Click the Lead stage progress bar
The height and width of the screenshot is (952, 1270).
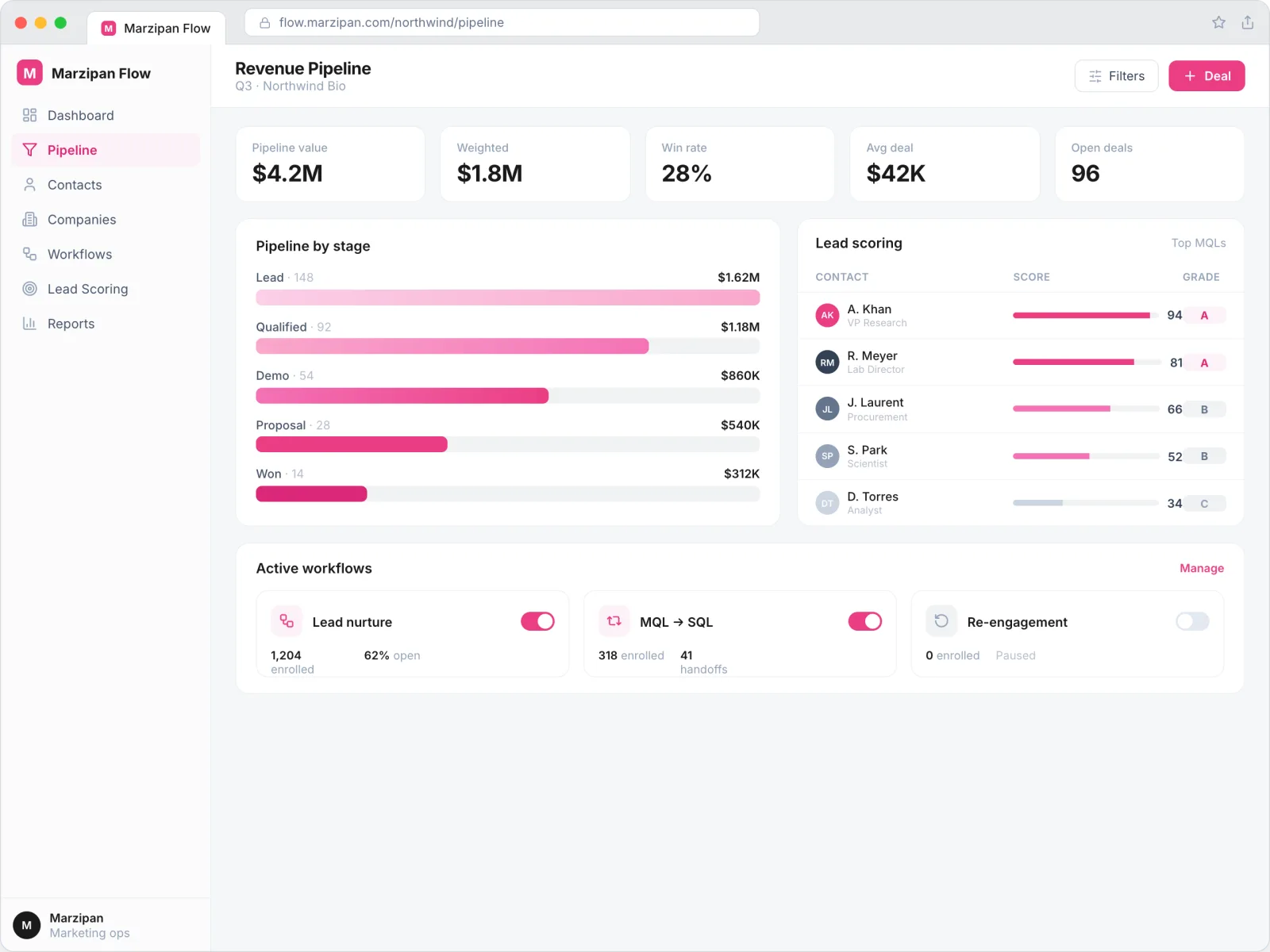[x=507, y=297]
